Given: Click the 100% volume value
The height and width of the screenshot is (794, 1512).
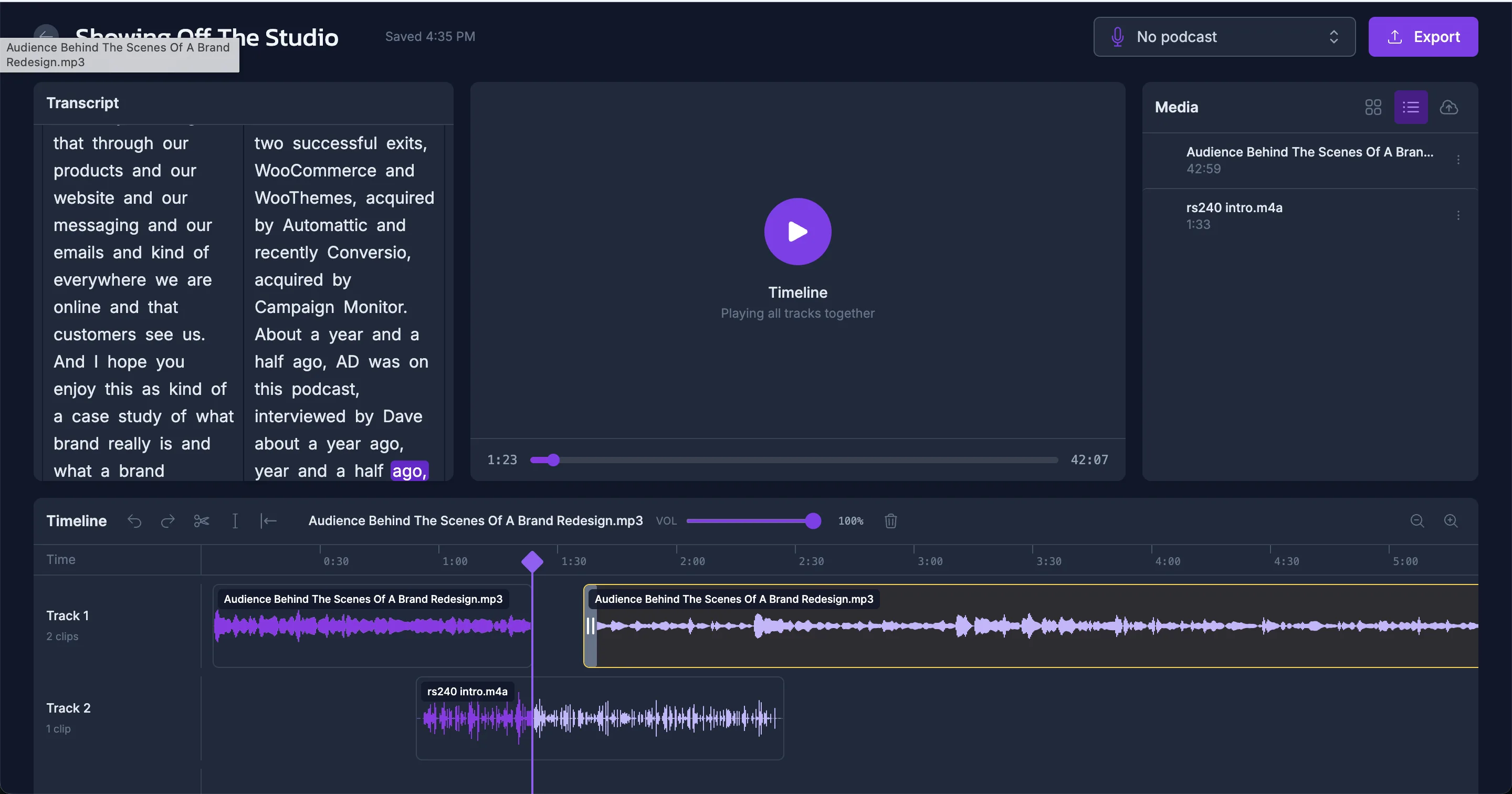Looking at the screenshot, I should tap(850, 521).
